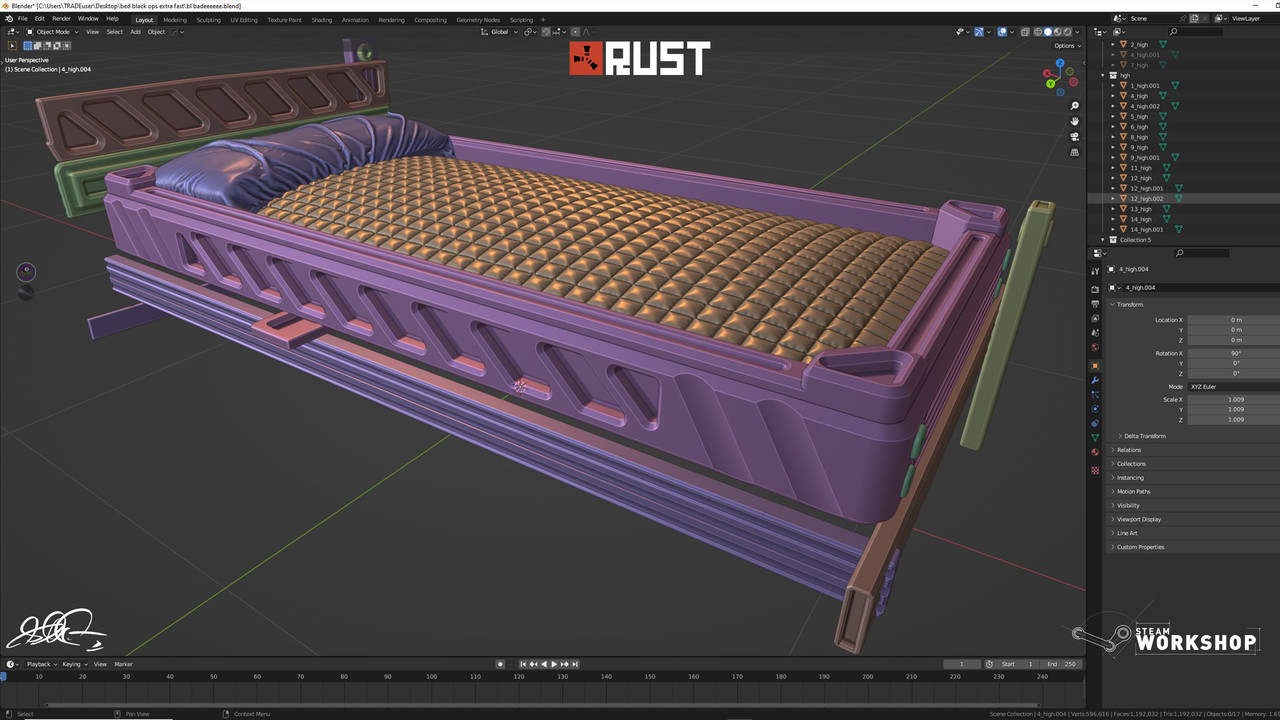Click the Blender logo menu icon
The width and height of the screenshot is (1280, 720).
pyautogui.click(x=8, y=19)
